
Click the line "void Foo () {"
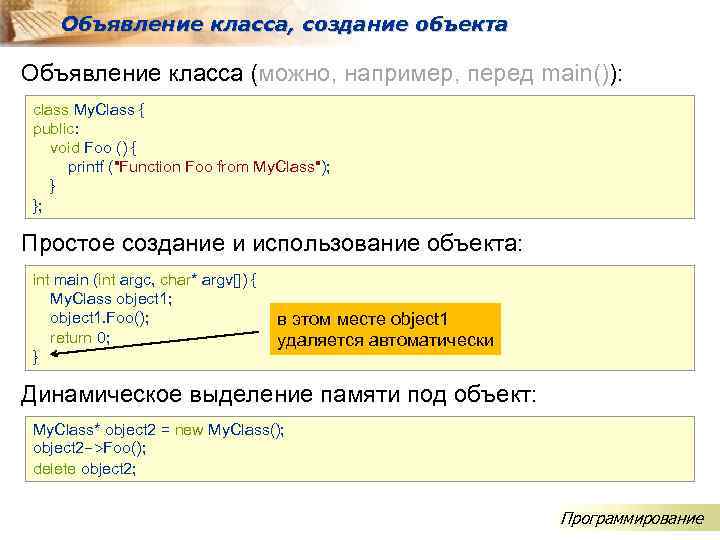tap(93, 148)
